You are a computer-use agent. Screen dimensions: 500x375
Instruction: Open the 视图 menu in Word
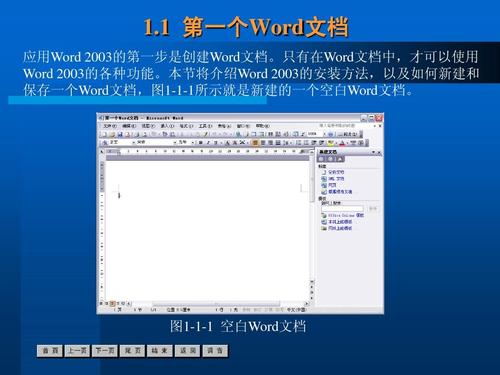[148, 126]
